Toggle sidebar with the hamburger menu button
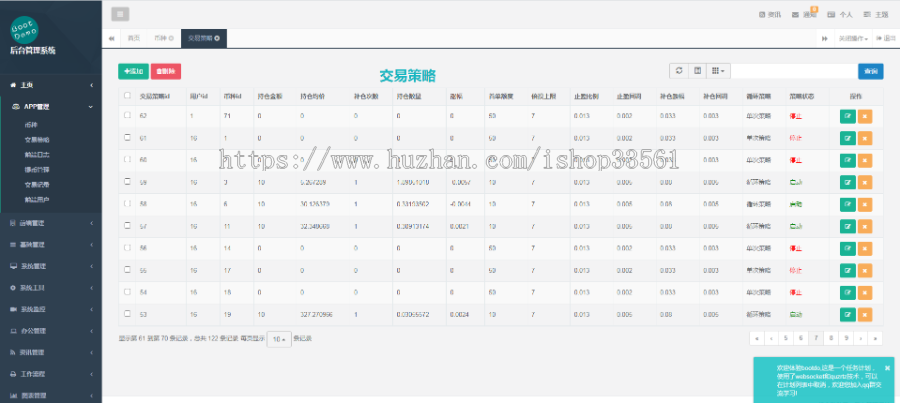 [x=120, y=14]
